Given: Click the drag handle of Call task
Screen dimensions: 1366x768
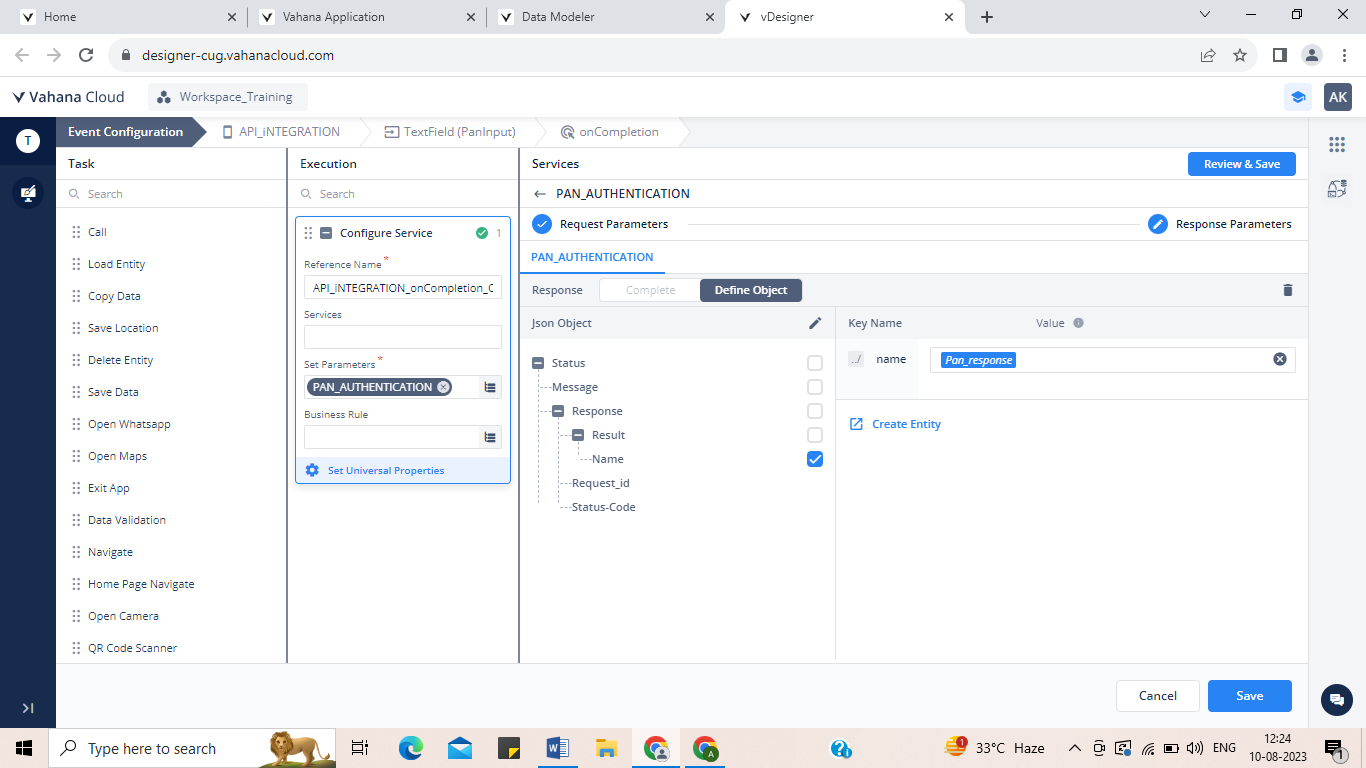Looking at the screenshot, I should click(x=76, y=232).
